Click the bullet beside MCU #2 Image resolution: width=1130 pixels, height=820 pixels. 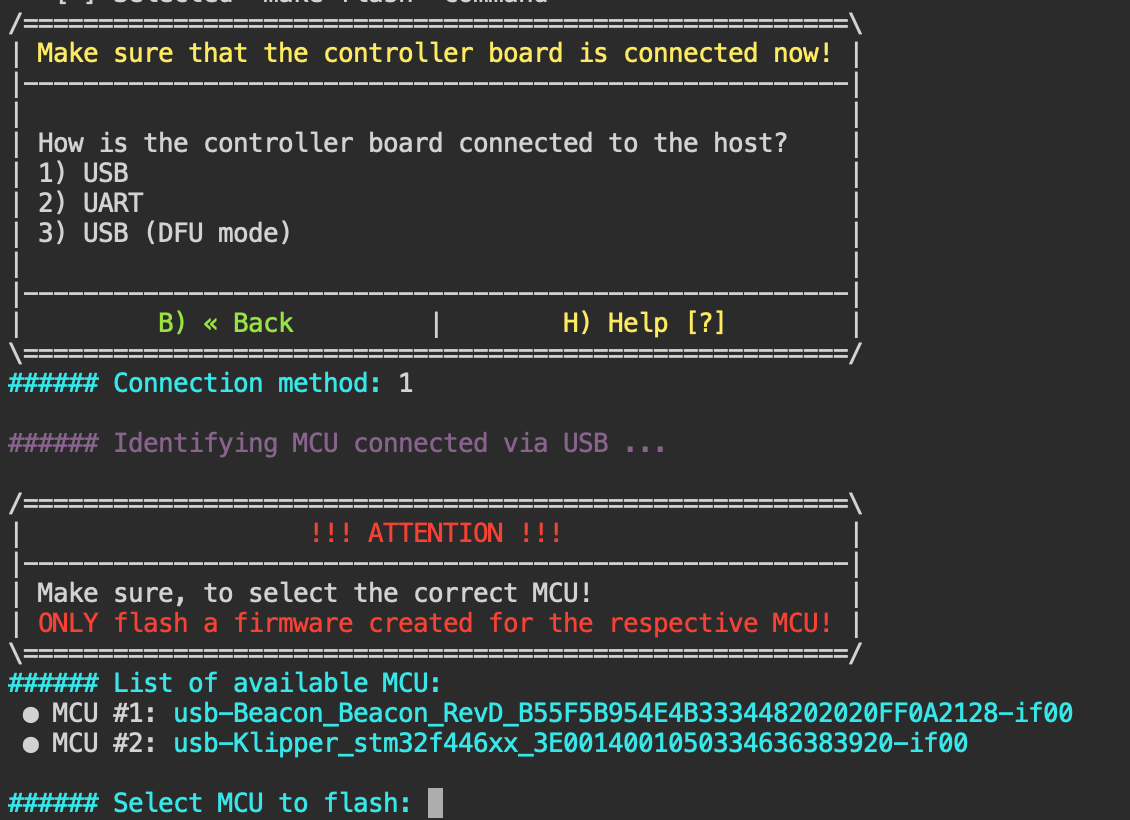(30, 744)
